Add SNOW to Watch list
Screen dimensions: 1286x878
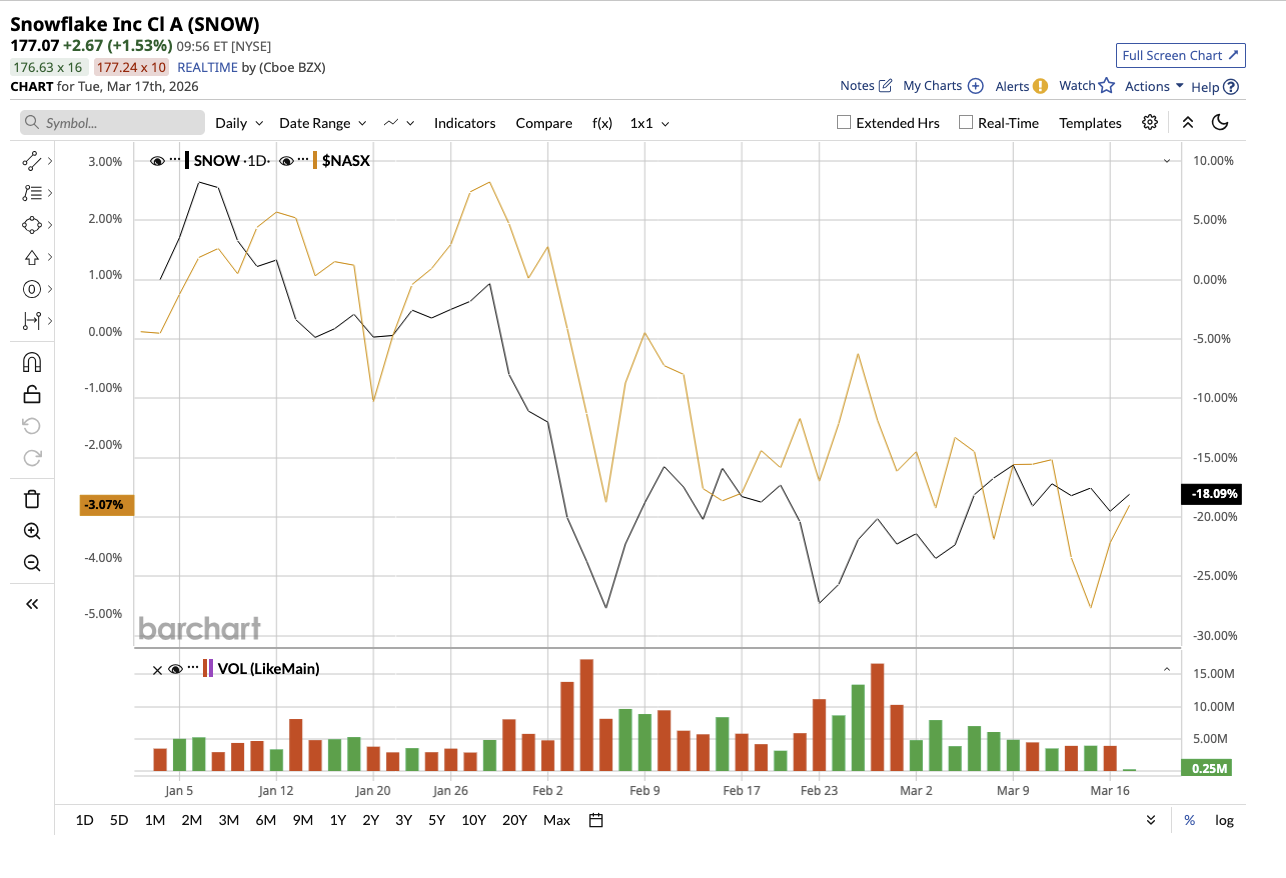coord(1087,86)
